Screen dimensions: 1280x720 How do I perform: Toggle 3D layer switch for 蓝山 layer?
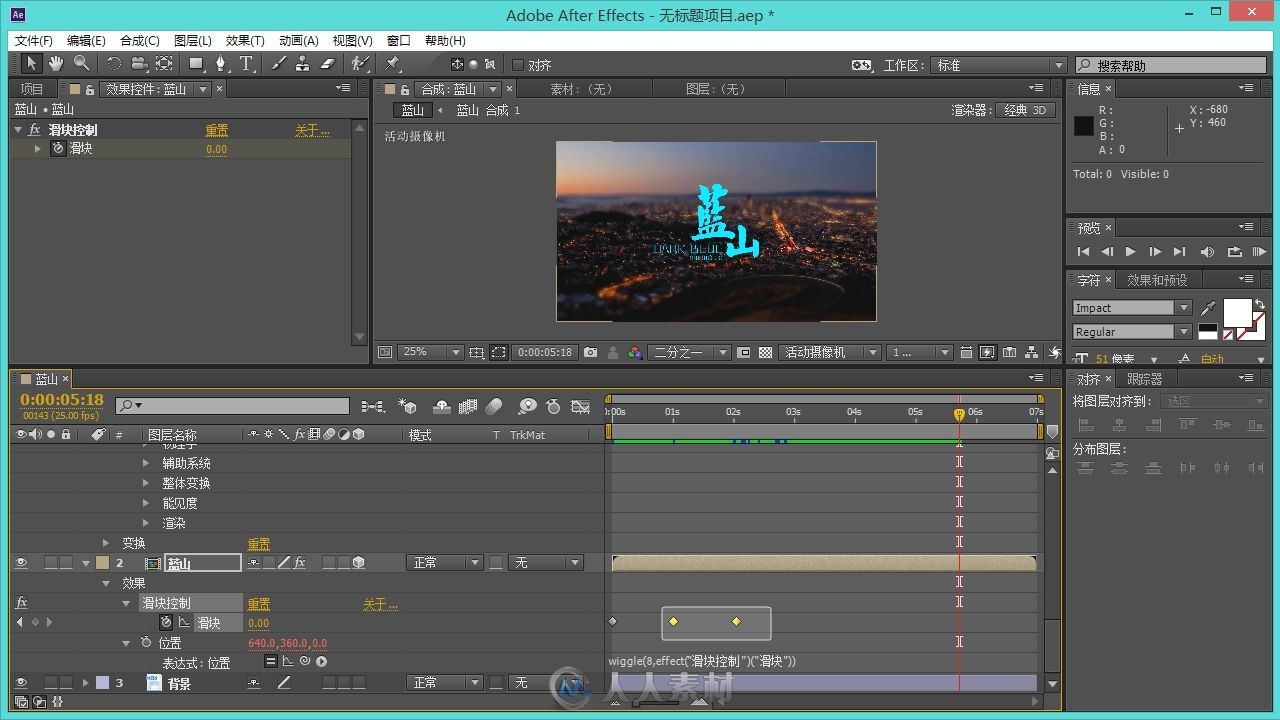point(358,563)
